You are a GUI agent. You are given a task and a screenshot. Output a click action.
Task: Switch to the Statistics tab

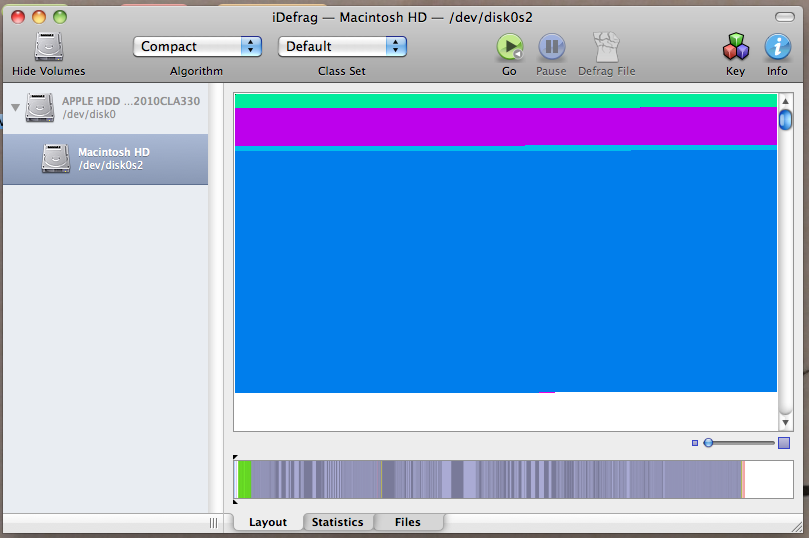pyautogui.click(x=337, y=522)
